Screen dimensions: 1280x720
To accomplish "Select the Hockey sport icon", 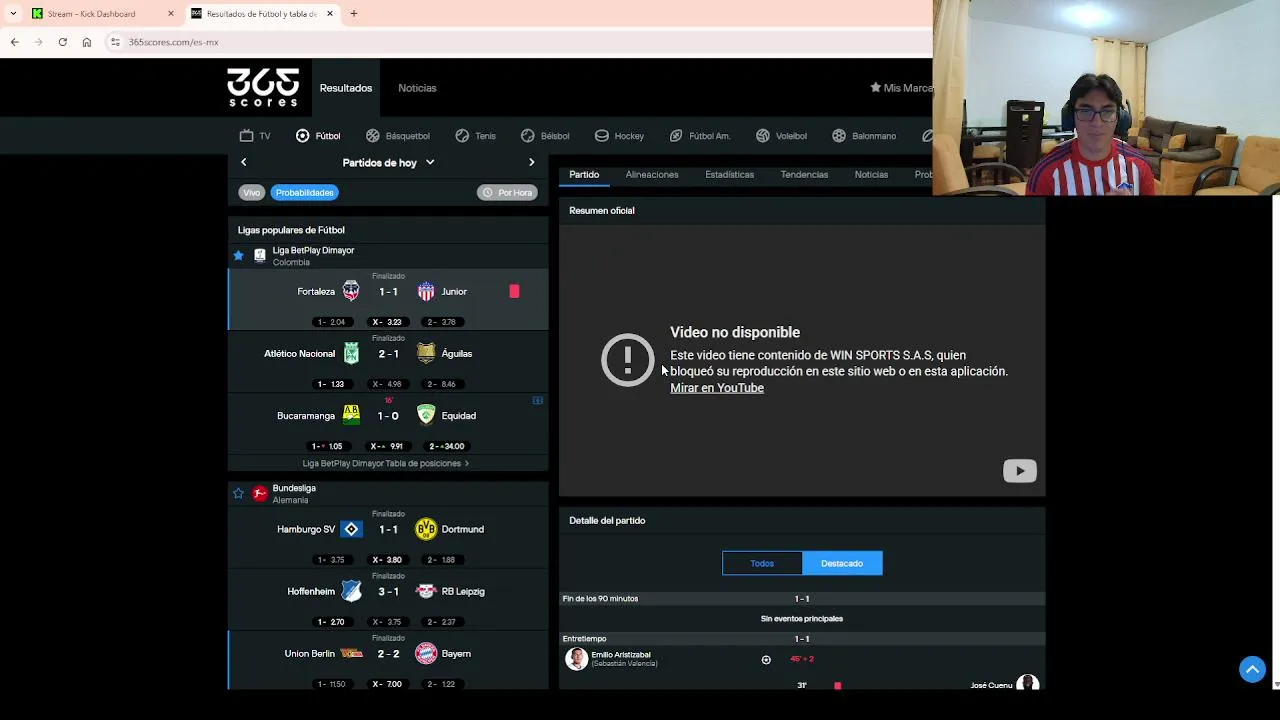I will 601,135.
